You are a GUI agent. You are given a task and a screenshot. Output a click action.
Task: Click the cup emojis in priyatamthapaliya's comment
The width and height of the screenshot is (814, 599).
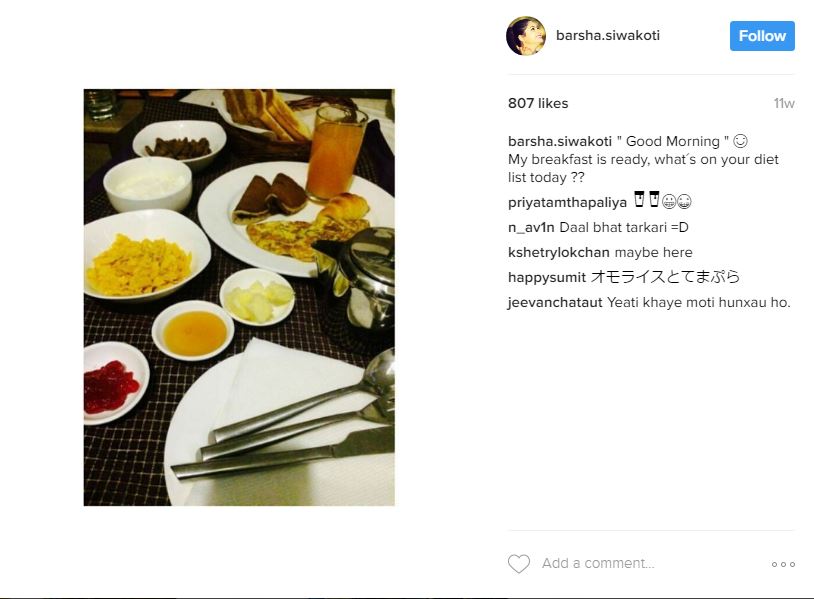pyautogui.click(x=646, y=199)
